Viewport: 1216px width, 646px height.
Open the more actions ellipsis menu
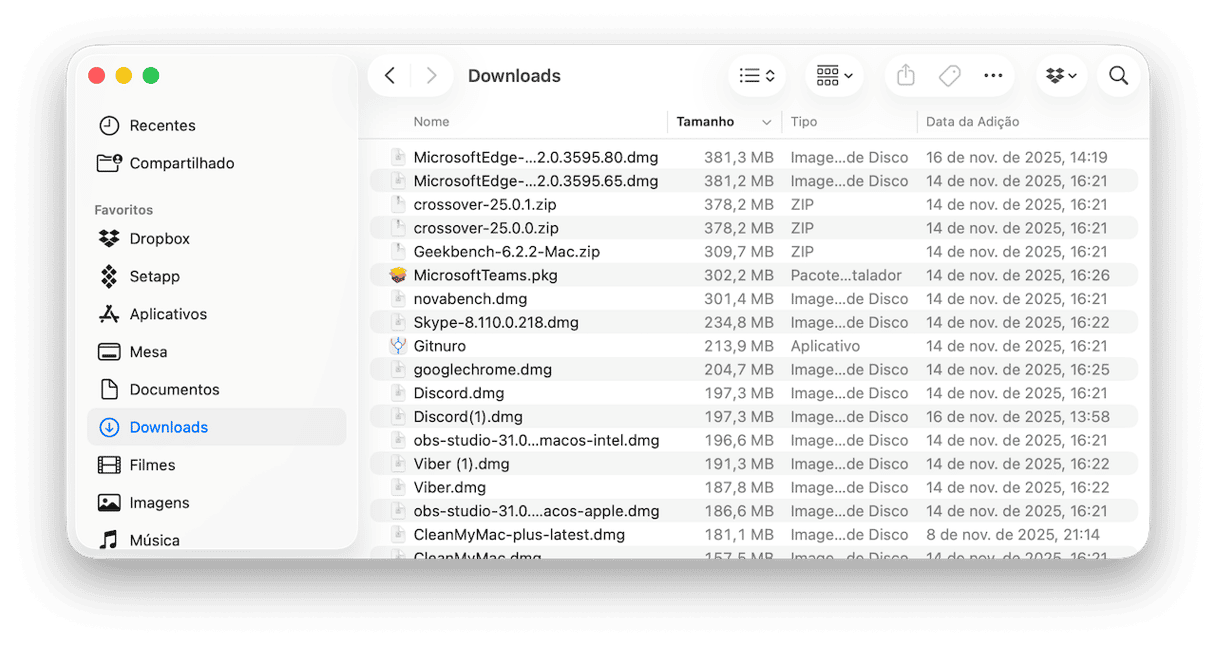993,76
